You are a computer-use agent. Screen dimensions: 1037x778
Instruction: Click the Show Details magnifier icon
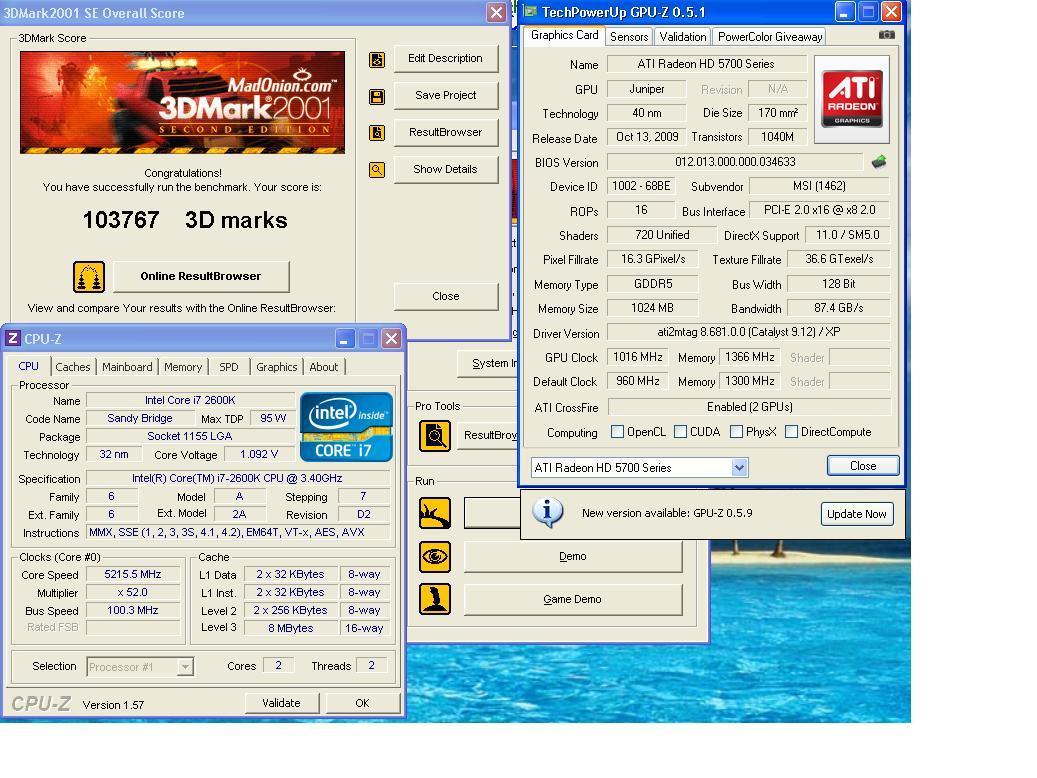click(x=377, y=170)
